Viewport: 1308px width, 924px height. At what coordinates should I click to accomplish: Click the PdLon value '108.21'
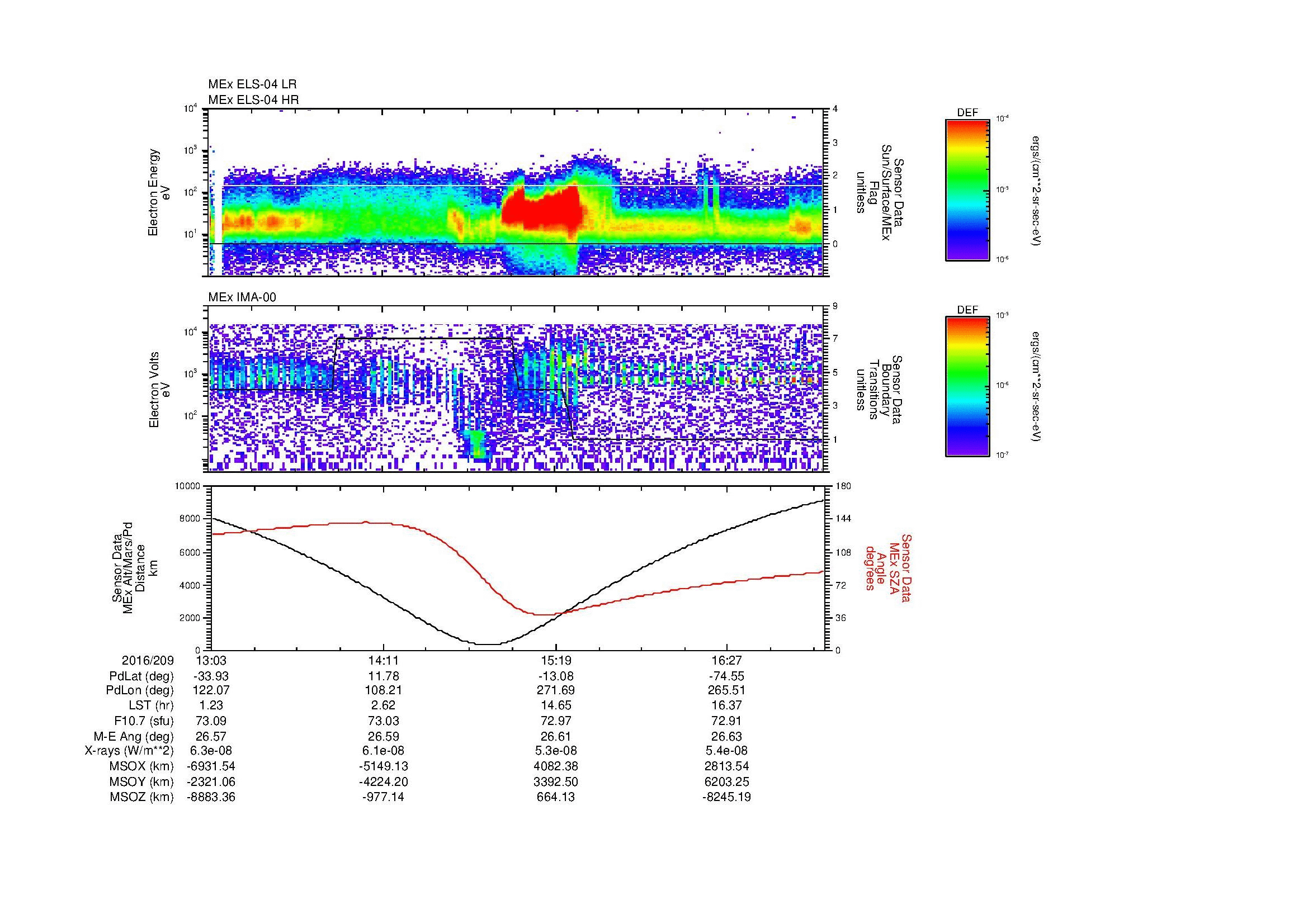click(384, 690)
